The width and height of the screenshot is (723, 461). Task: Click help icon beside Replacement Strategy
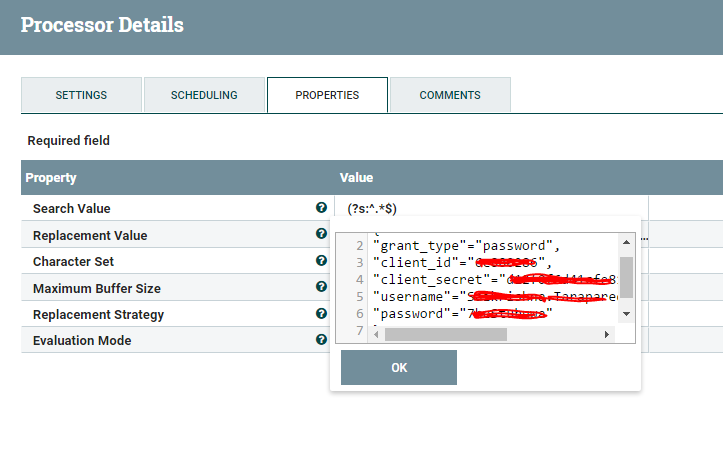pos(321,314)
